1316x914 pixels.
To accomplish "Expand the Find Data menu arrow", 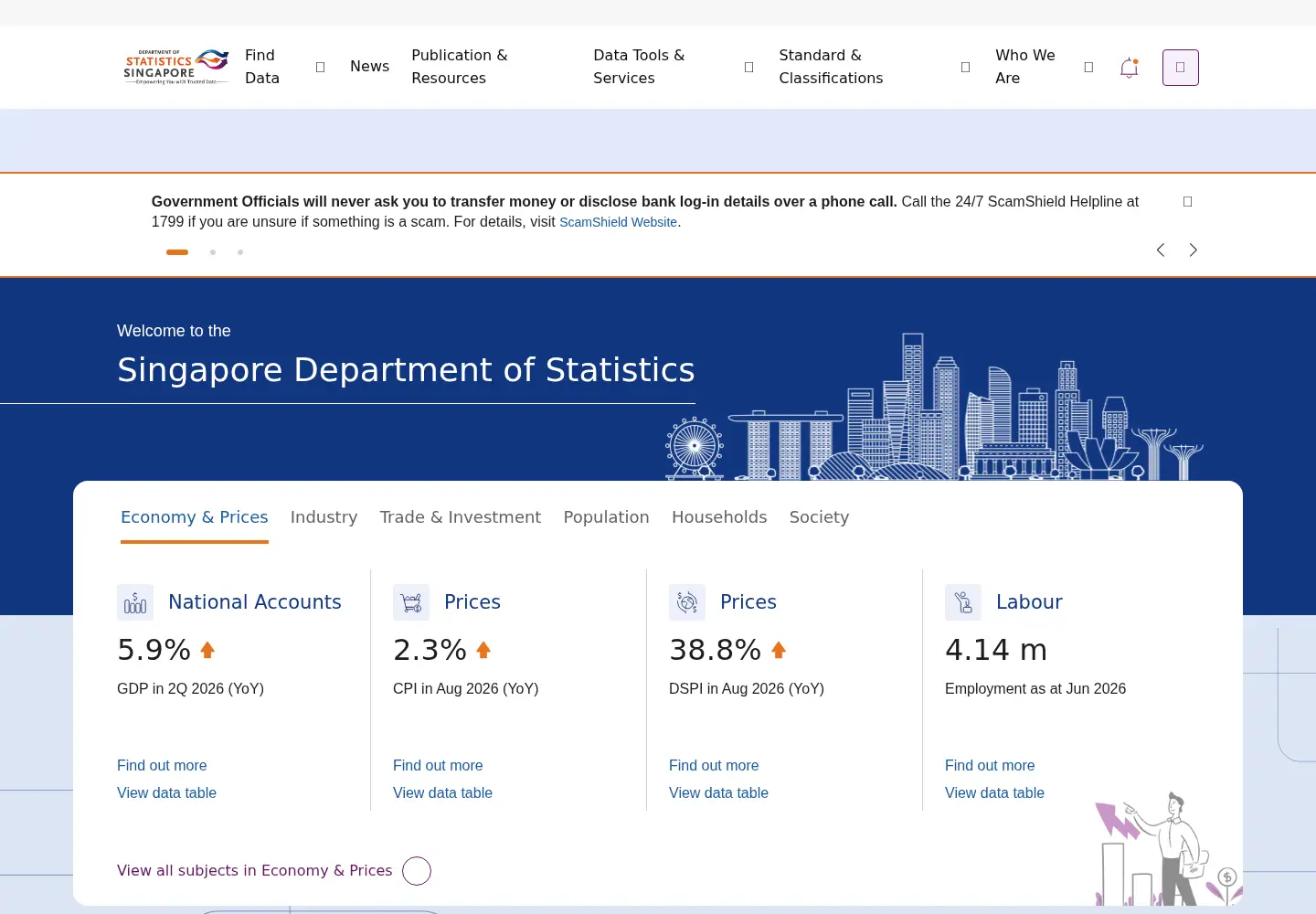I will (x=321, y=68).
